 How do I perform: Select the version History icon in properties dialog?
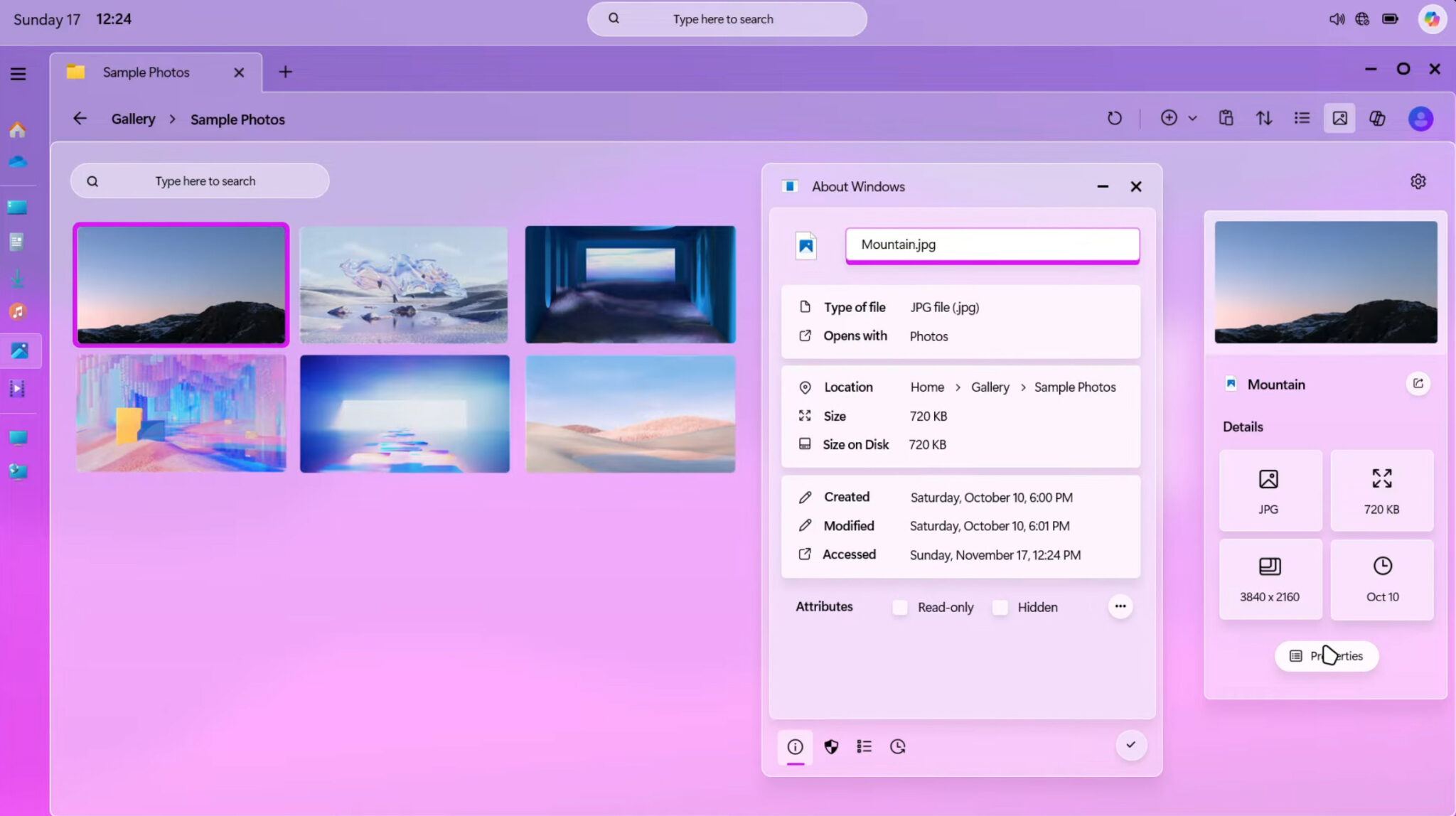(896, 746)
